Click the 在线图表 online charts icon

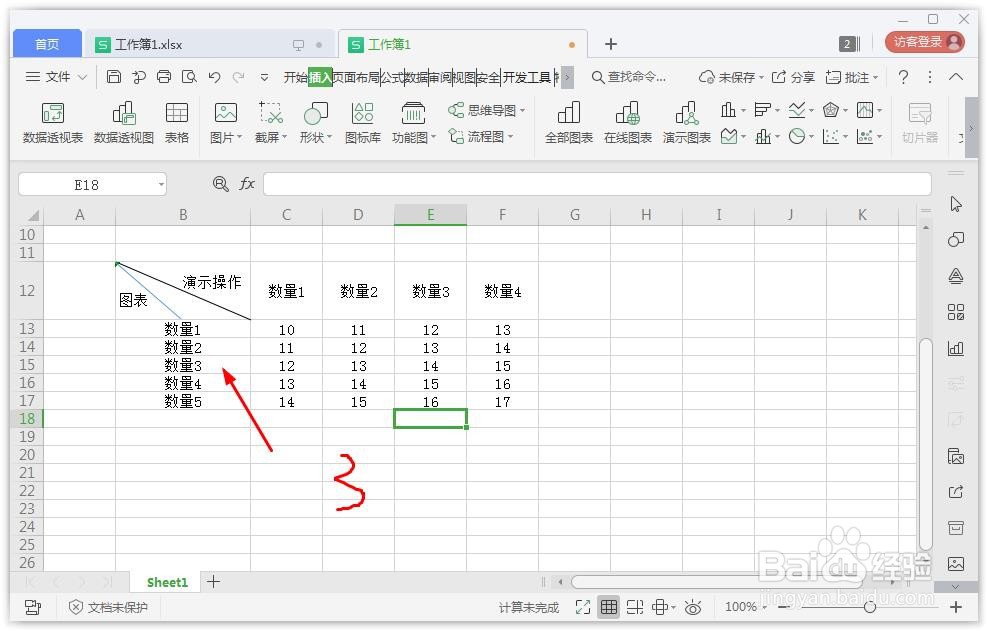pos(628,122)
